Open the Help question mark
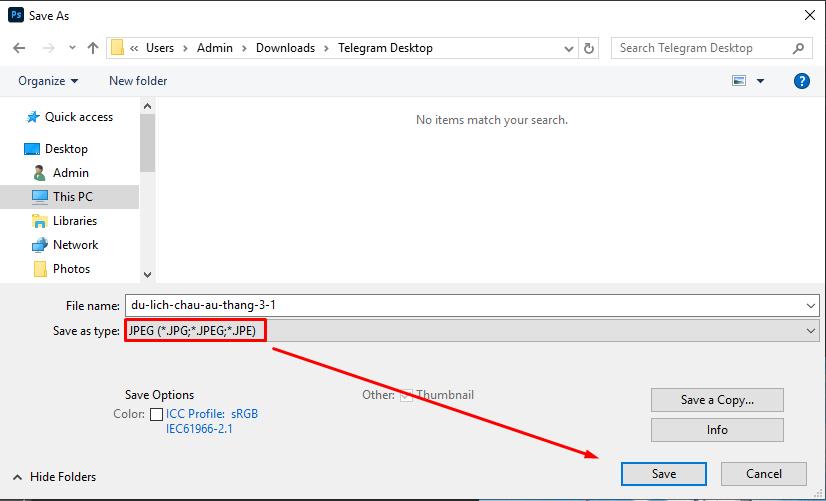 coord(801,81)
